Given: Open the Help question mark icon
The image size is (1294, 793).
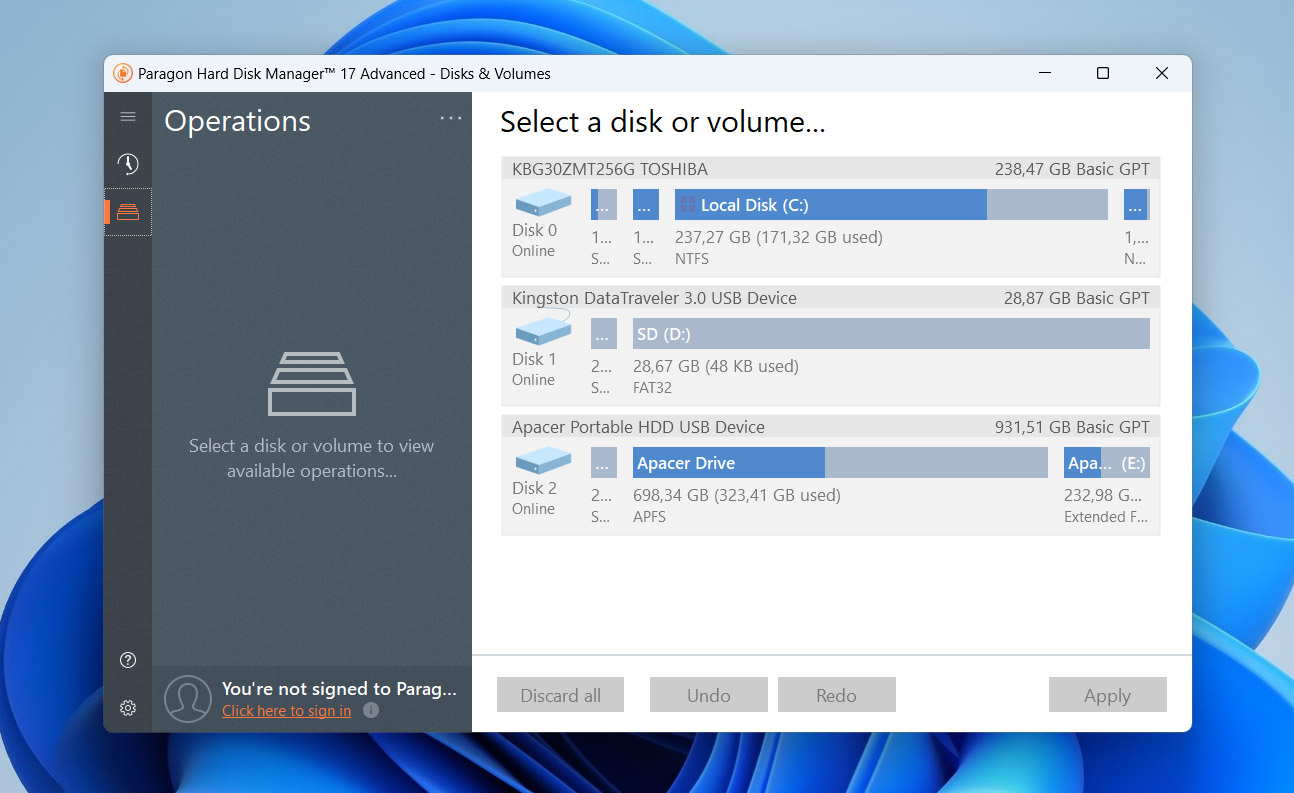Looking at the screenshot, I should click(x=128, y=660).
